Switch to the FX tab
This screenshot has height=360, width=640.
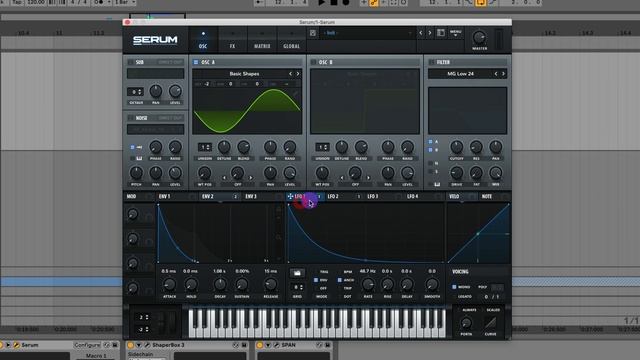point(232,40)
